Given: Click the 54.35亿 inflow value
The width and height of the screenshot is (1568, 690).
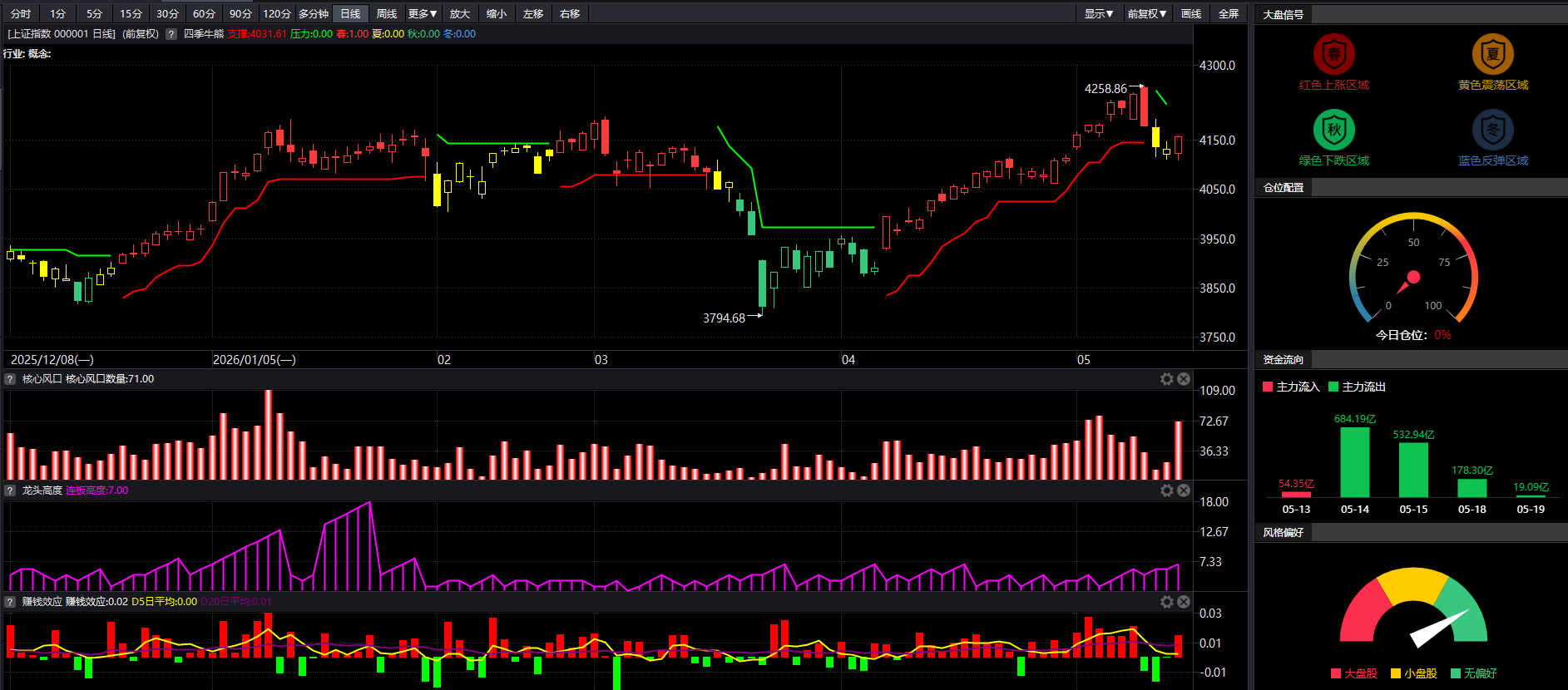Looking at the screenshot, I should pos(1296,484).
